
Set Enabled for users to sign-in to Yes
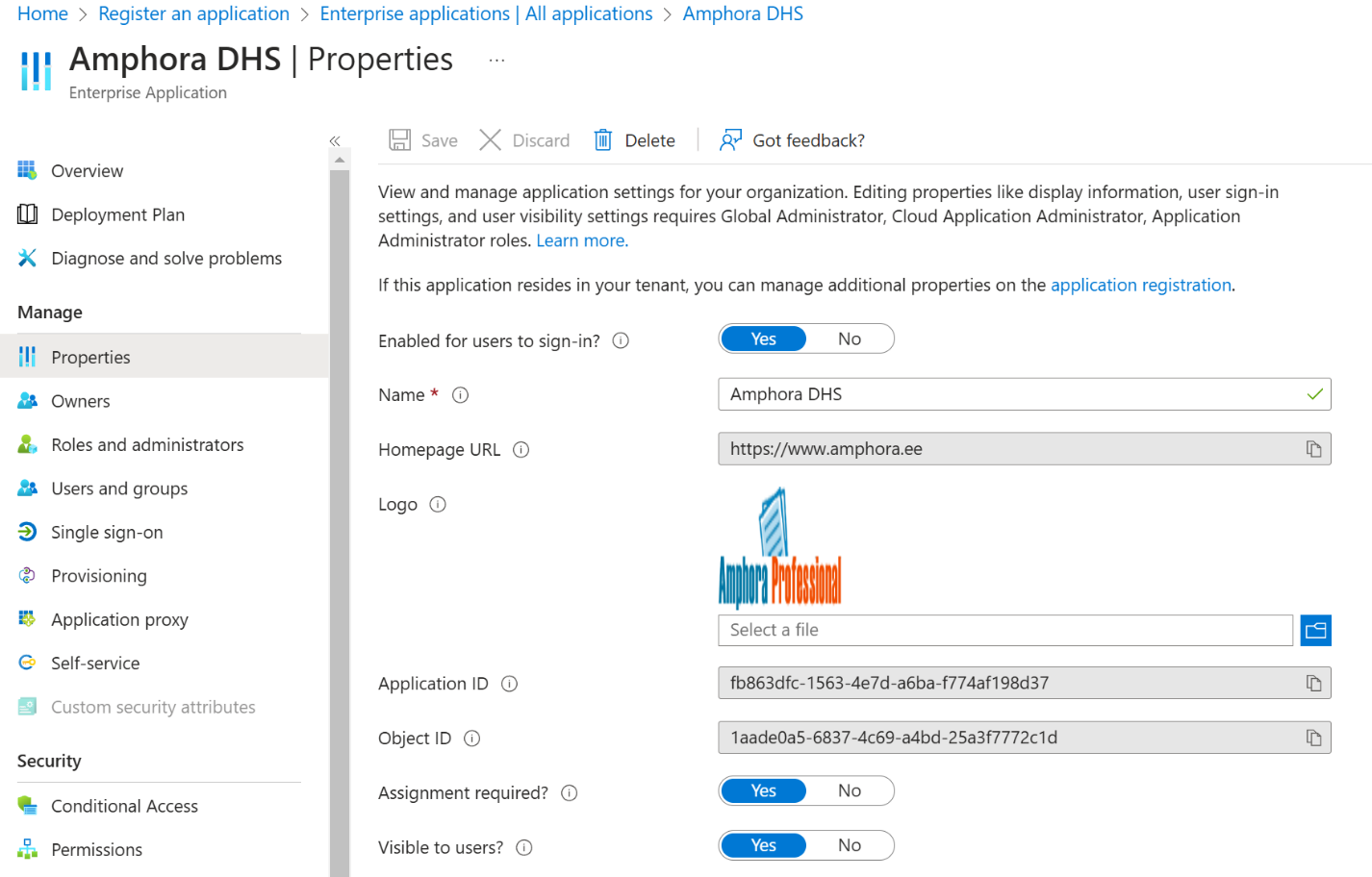click(764, 338)
